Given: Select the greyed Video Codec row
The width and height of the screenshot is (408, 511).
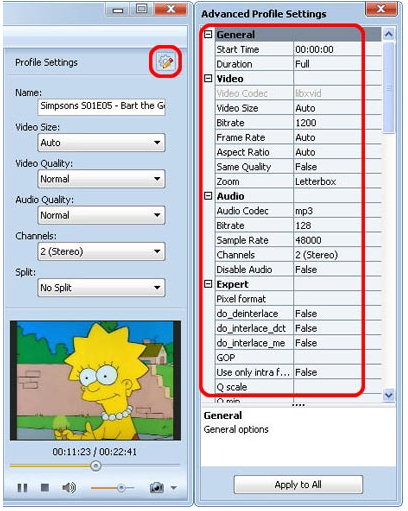Looking at the screenshot, I should [x=298, y=93].
